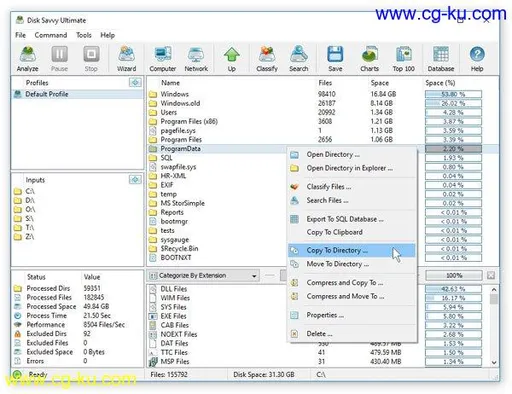Select the Windows.old folder row
Viewport: 512px width, 394px height.
[x=323, y=103]
